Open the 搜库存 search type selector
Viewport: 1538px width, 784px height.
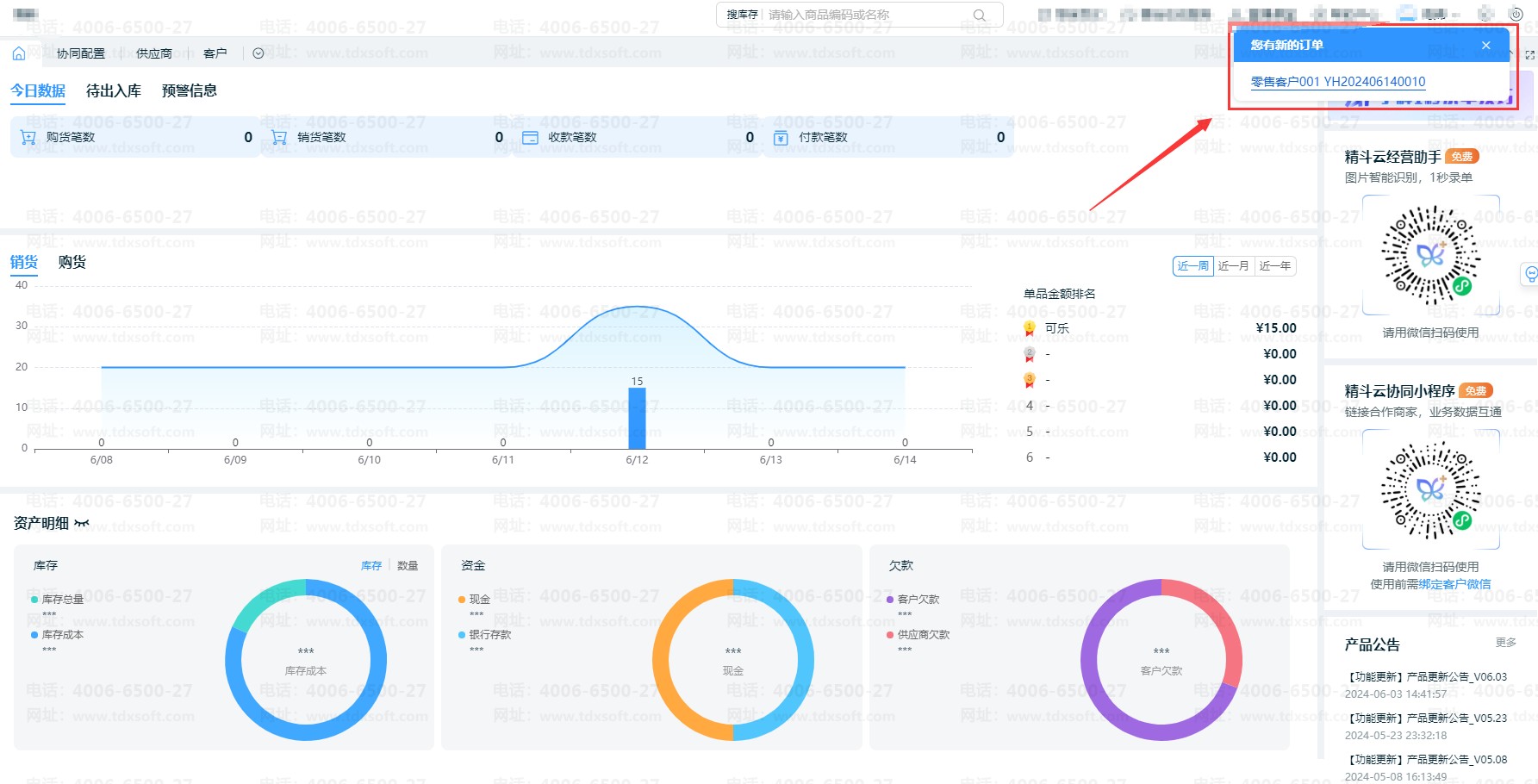741,15
